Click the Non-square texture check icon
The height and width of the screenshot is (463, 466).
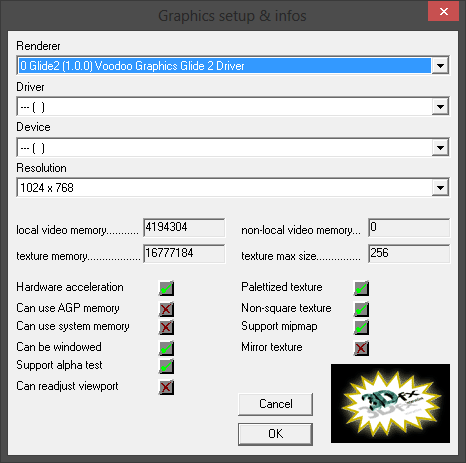point(361,309)
